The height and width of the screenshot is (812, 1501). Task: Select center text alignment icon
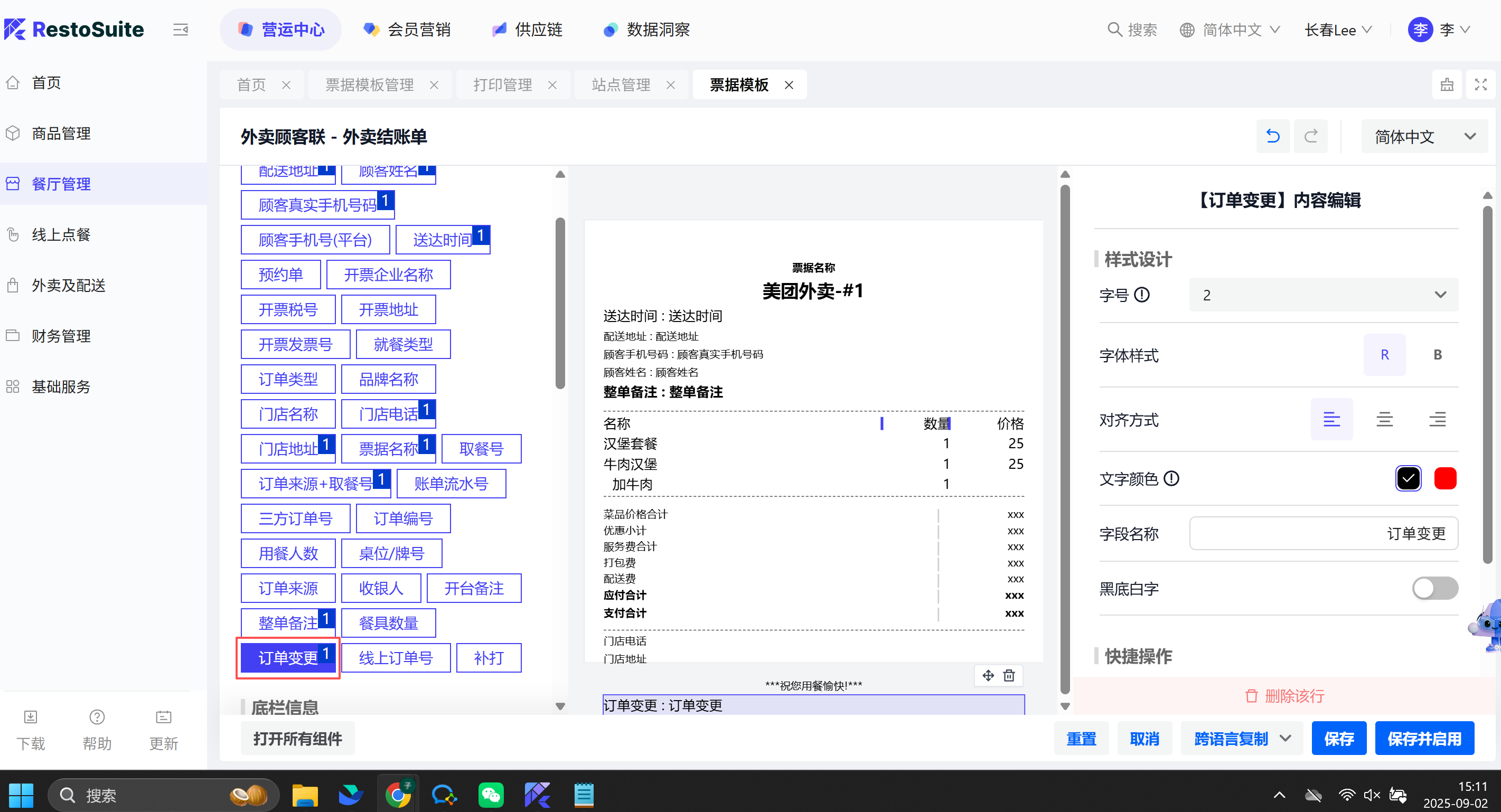pyautogui.click(x=1384, y=419)
